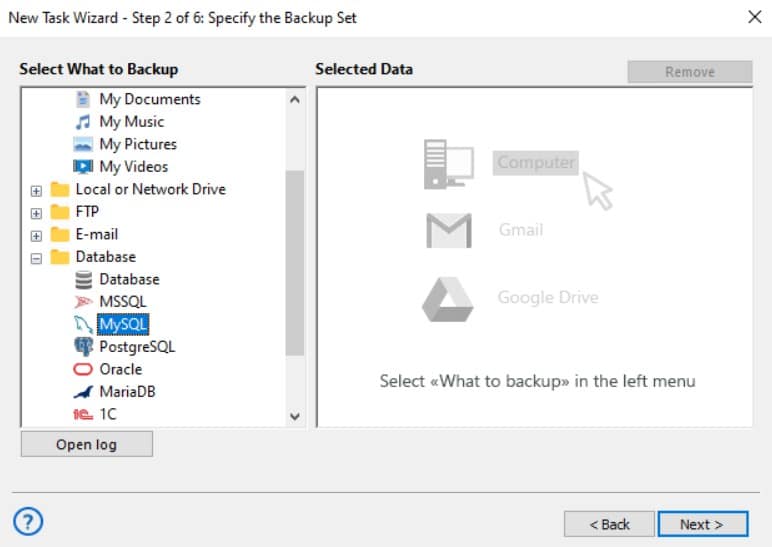The width and height of the screenshot is (772, 547).
Task: Click the MSSQL server icon
Action: pos(83,302)
